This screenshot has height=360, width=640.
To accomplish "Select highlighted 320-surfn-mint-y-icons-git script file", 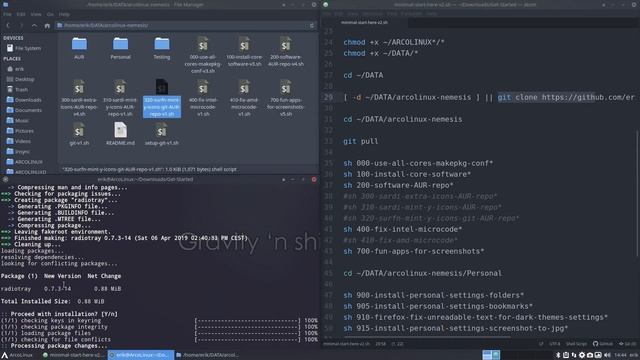I will click(x=162, y=98).
